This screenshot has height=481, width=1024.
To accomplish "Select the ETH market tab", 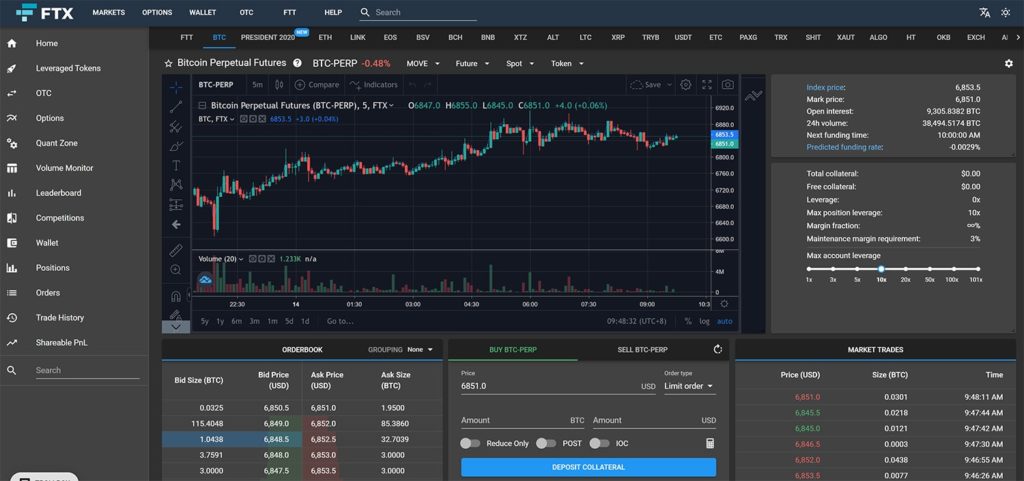I will [325, 38].
